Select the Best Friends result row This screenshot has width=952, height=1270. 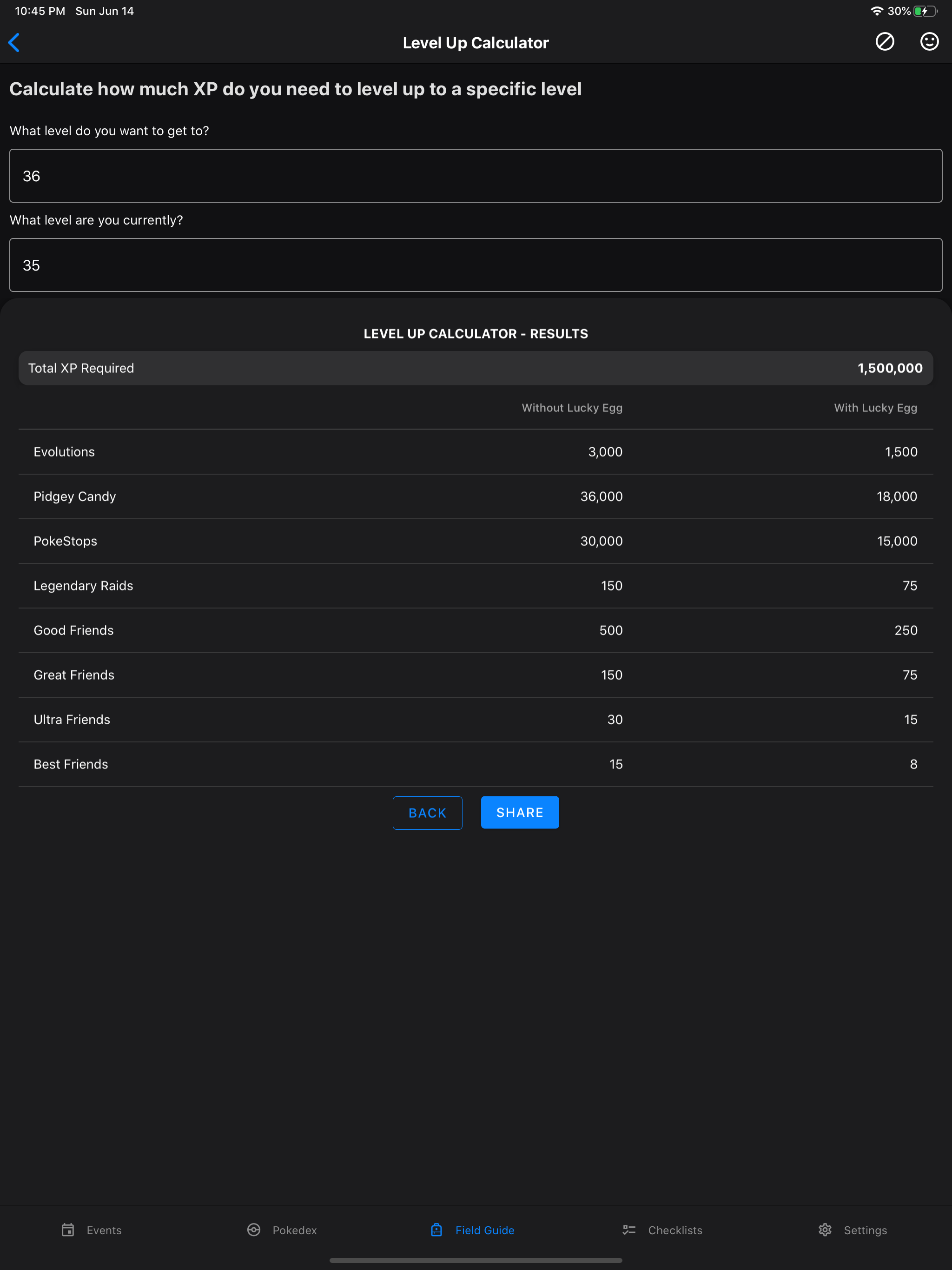pos(476,764)
